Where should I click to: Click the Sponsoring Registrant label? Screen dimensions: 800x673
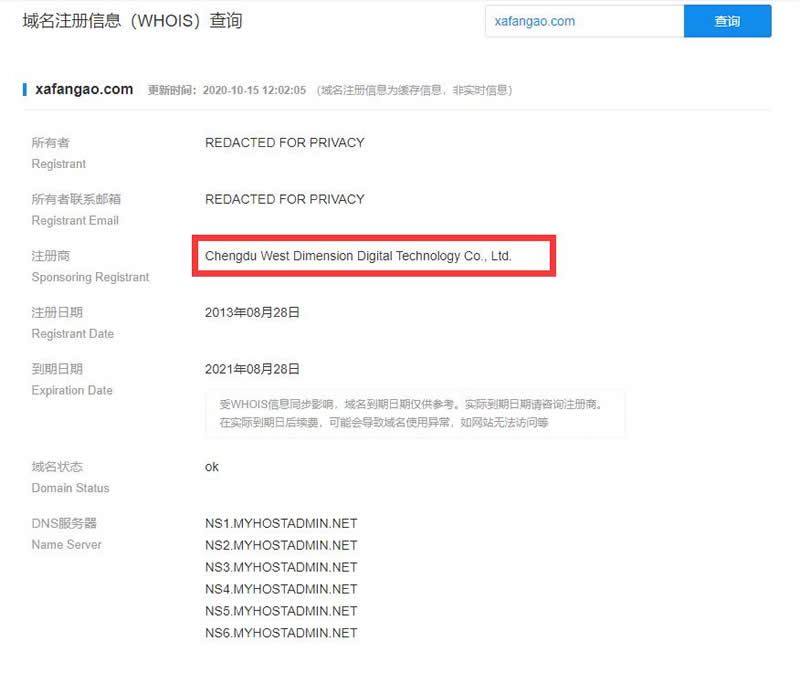pyautogui.click(x=90, y=277)
